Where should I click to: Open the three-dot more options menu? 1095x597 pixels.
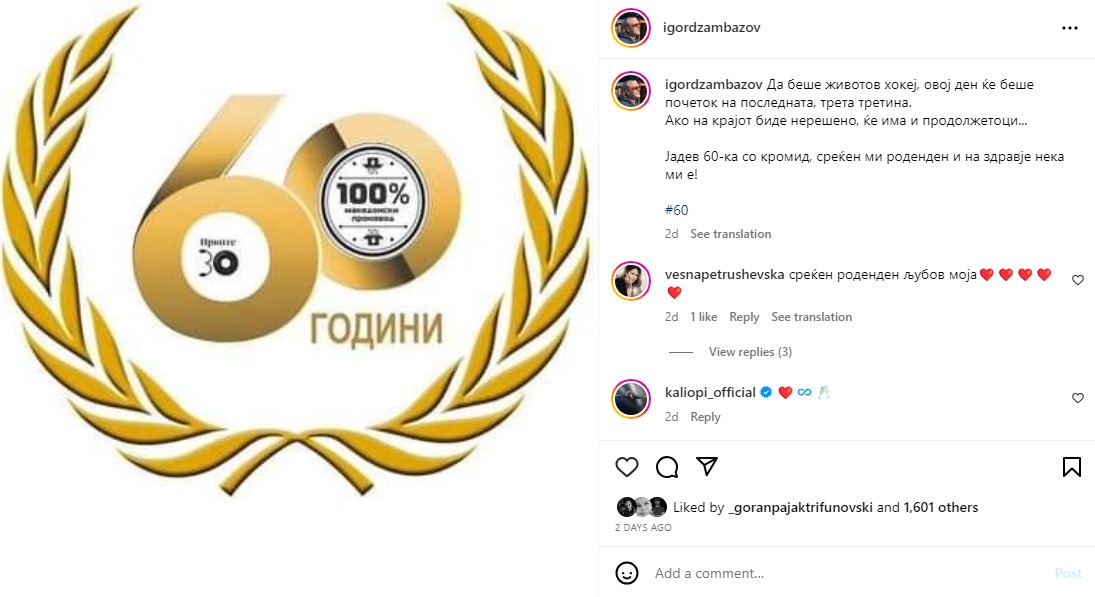pyautogui.click(x=1070, y=28)
